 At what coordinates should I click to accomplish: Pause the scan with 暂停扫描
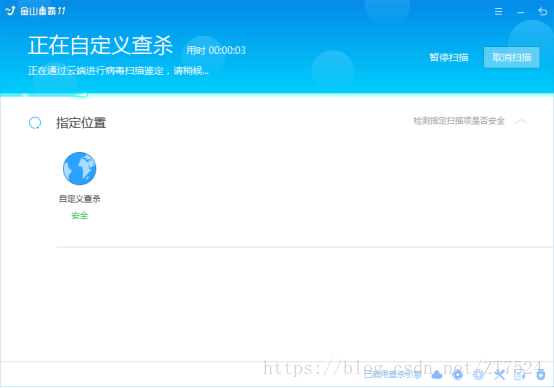click(x=449, y=57)
